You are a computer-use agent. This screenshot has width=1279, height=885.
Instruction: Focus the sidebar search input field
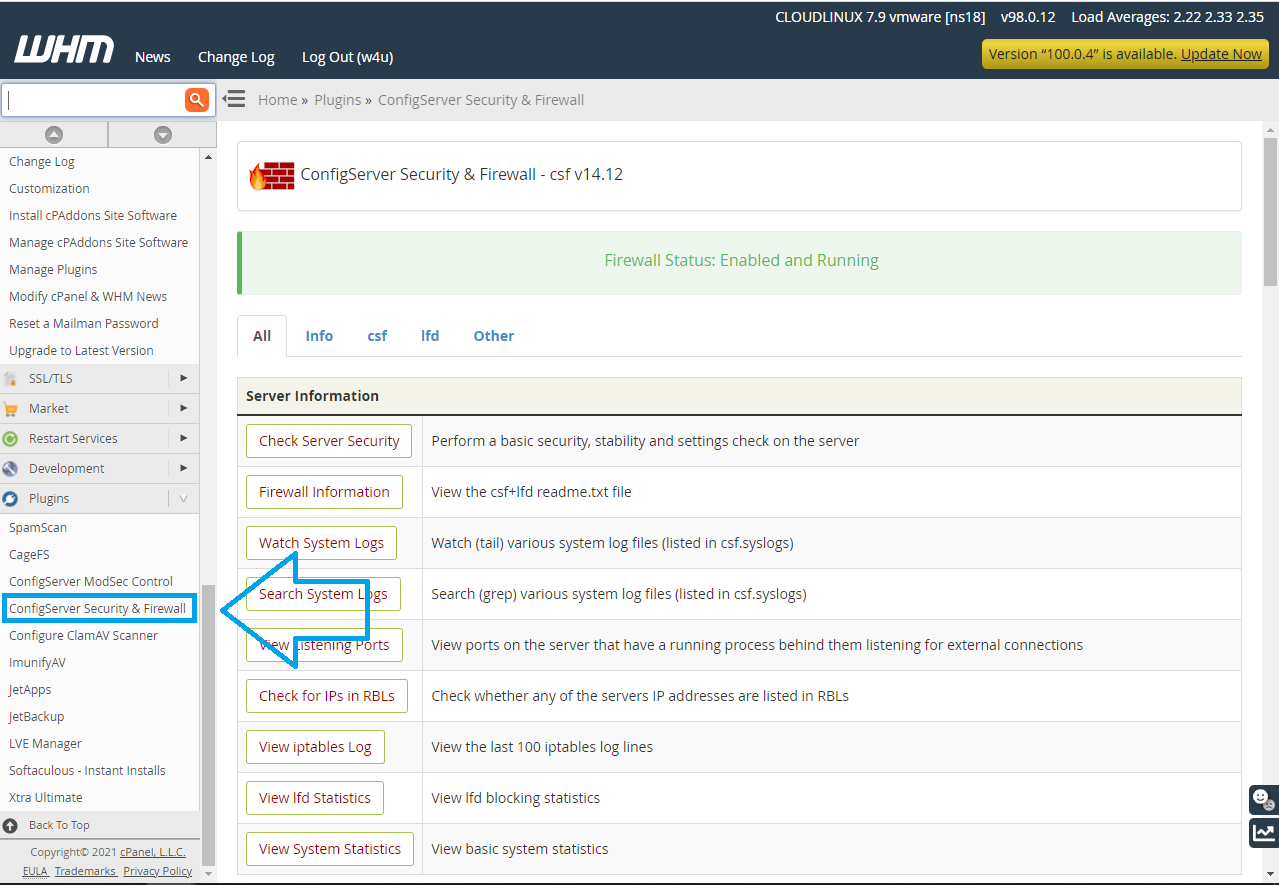(94, 99)
